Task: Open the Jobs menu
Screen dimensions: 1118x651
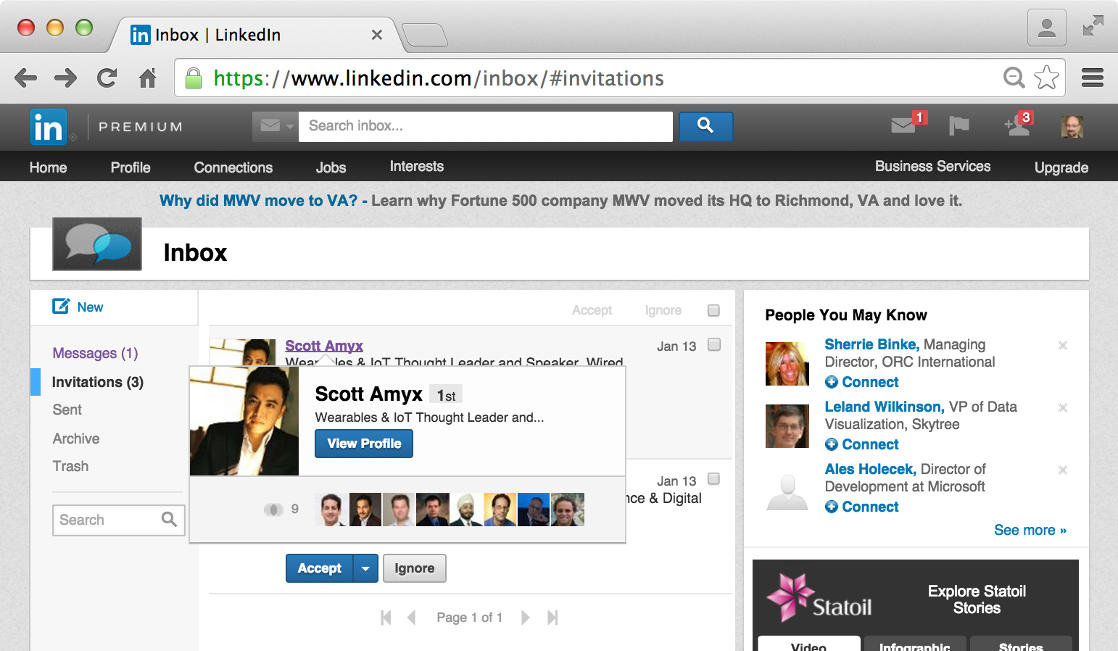Action: pos(331,167)
